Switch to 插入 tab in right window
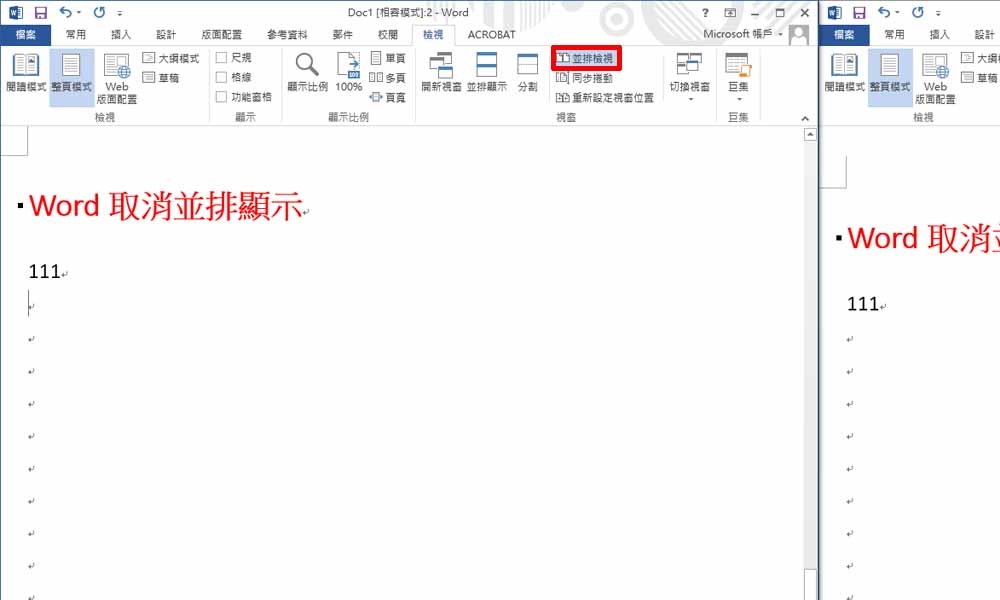This screenshot has width=1000, height=600. pyautogui.click(x=939, y=34)
